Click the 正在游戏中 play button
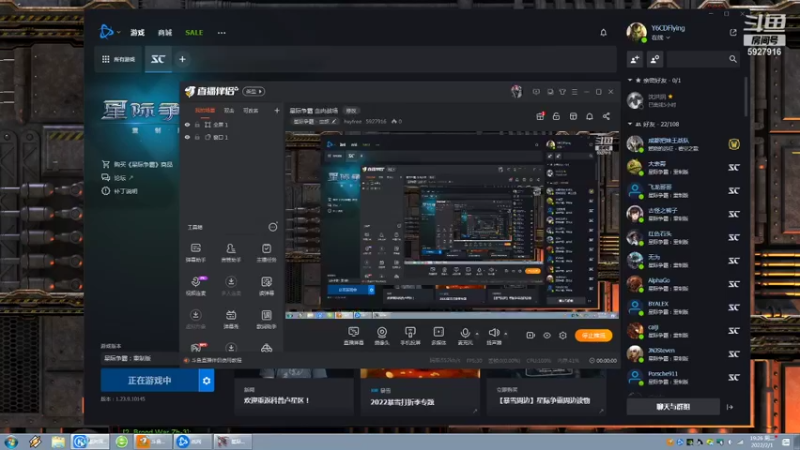 coord(149,381)
